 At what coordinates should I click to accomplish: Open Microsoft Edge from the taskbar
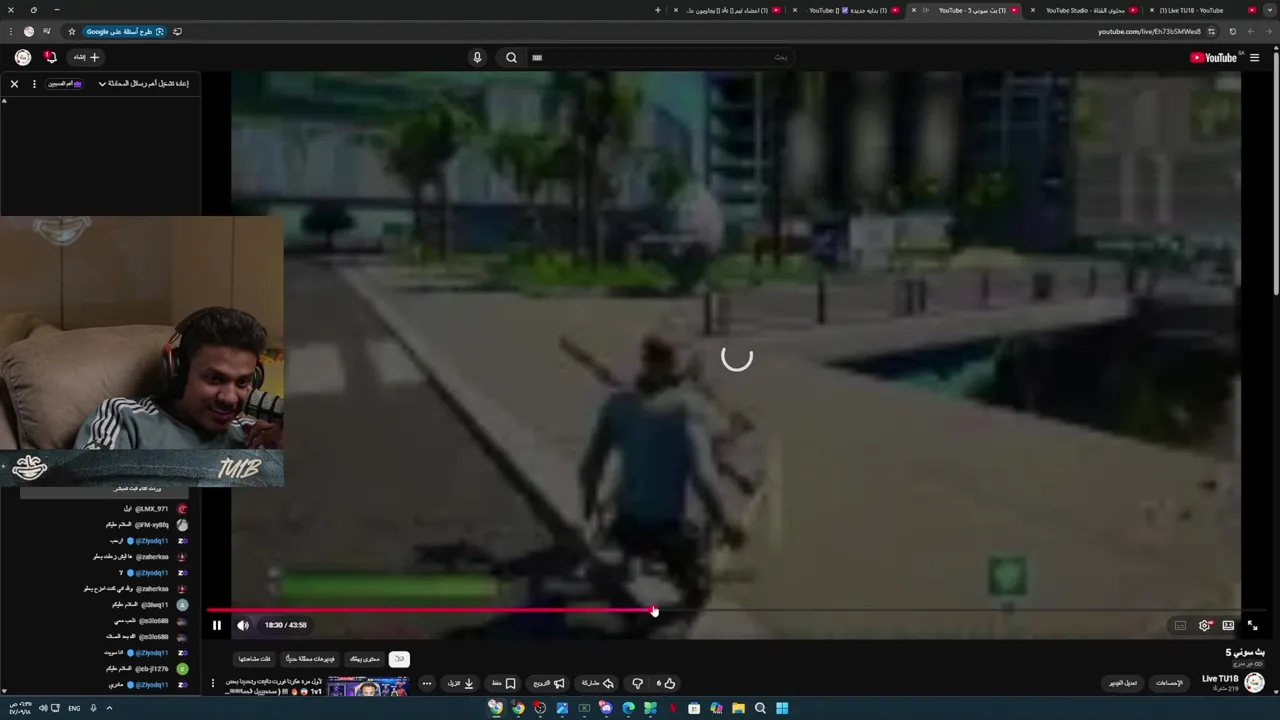click(628, 708)
